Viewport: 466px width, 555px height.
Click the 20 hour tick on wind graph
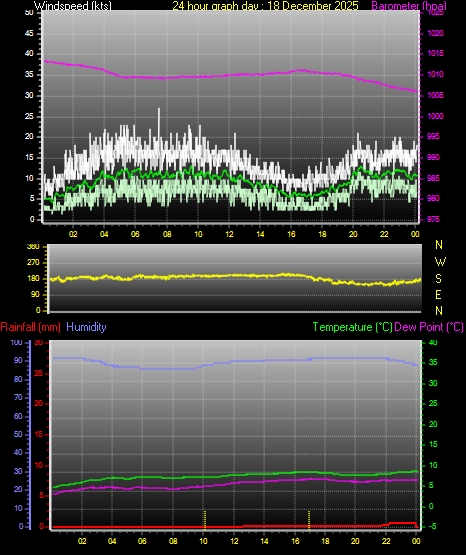click(x=353, y=234)
